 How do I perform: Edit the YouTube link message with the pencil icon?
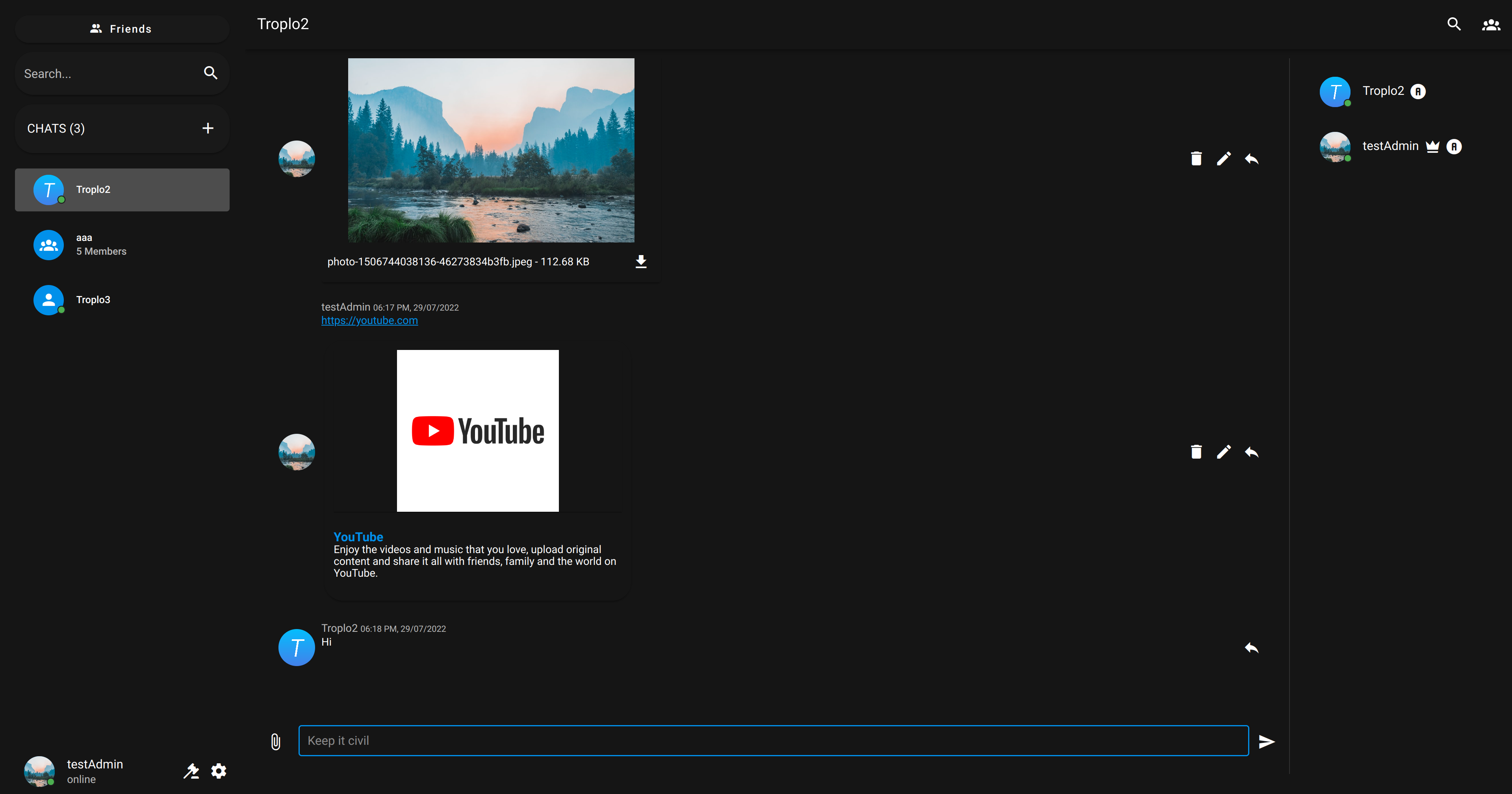[x=1223, y=452]
